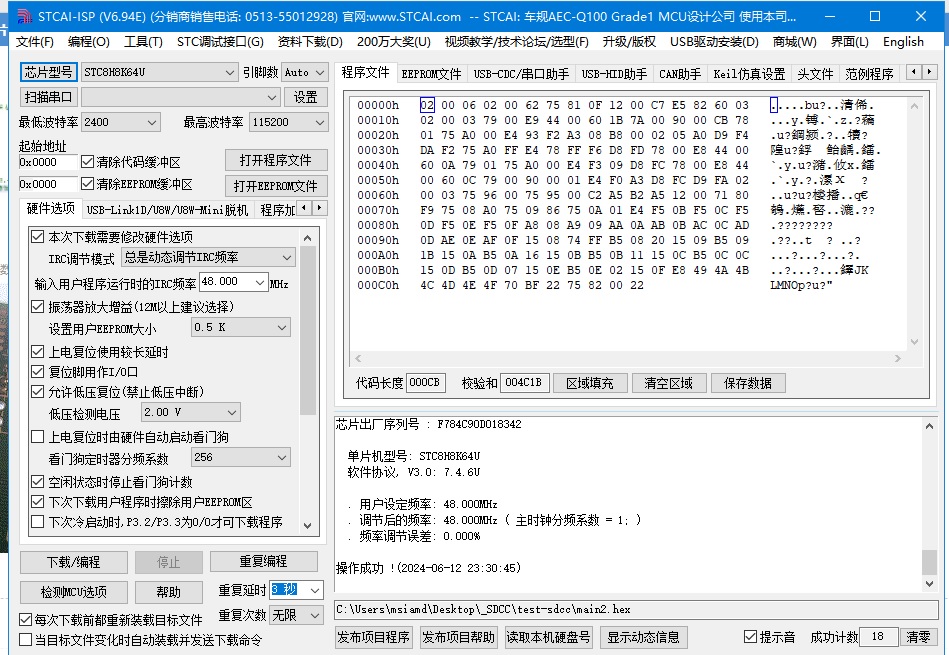
Task: Click hardware options list scroll-up arrow
Action: 307,238
